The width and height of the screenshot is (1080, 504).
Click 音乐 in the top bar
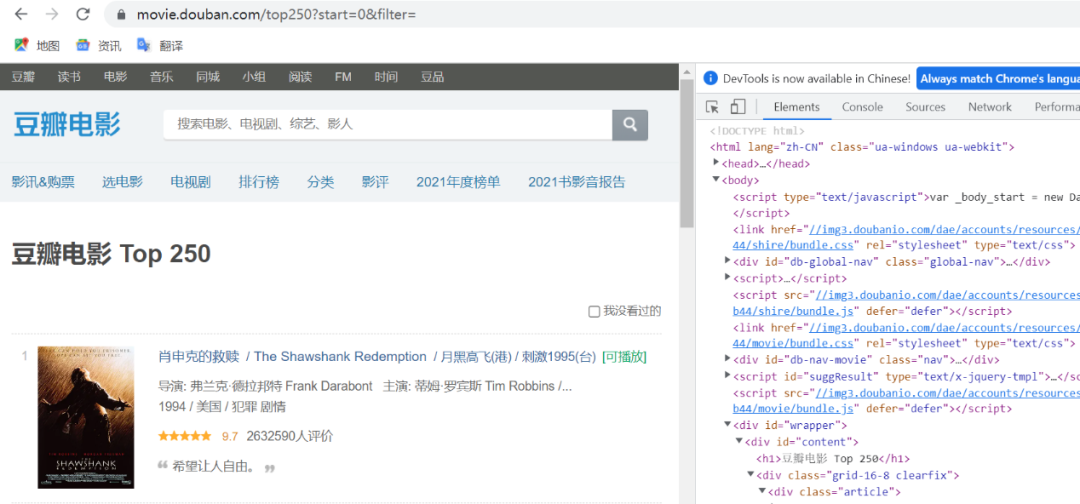pos(162,77)
